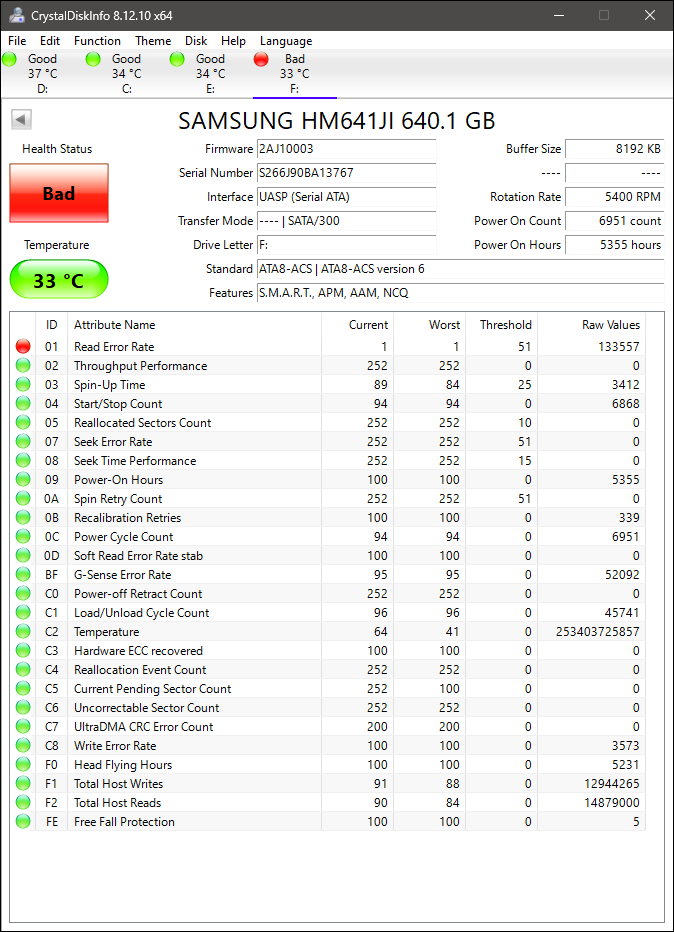This screenshot has height=932, width=674.
Task: Open the Disk menu
Action: 196,40
